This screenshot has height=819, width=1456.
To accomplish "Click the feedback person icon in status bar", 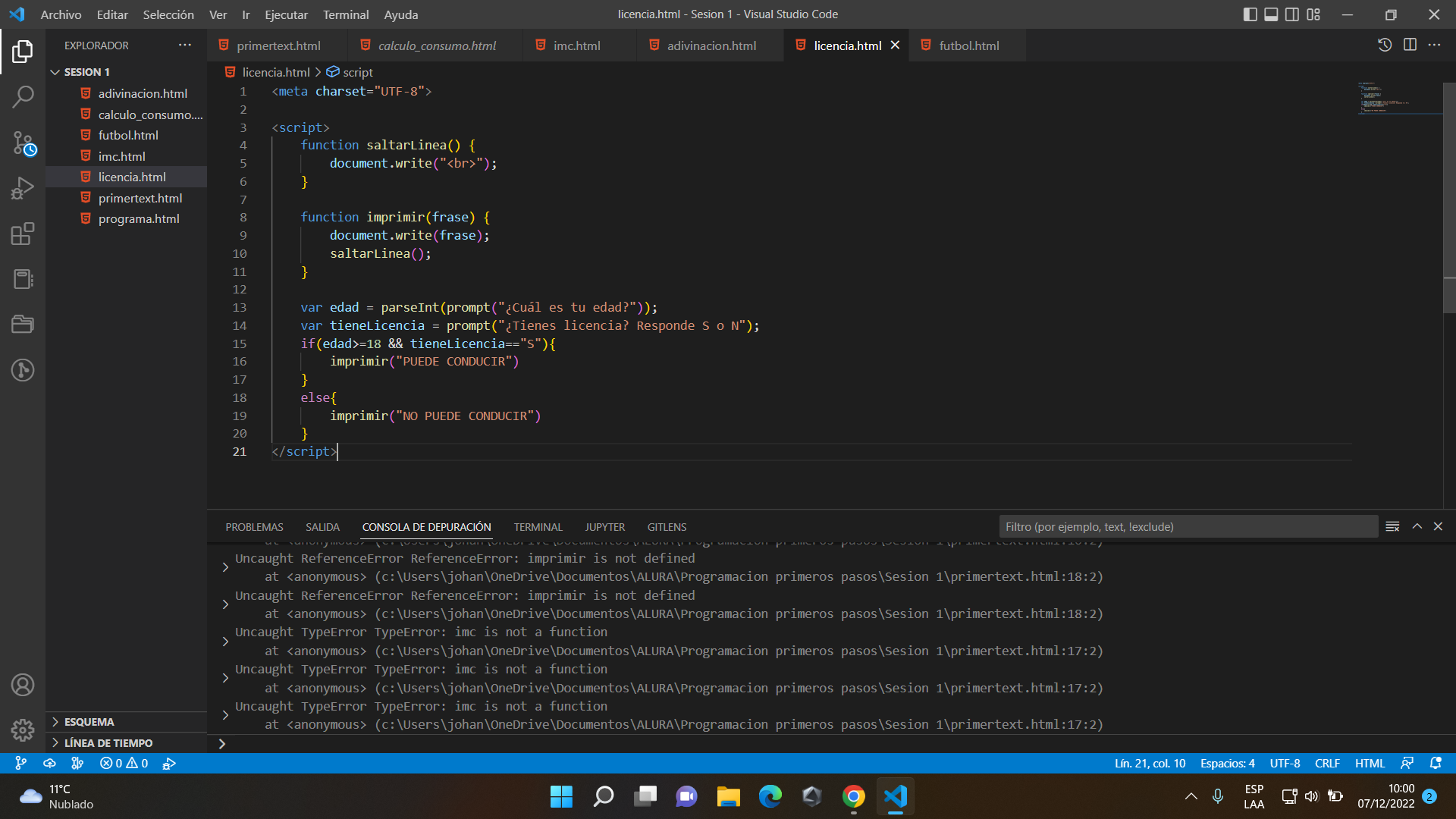I will (1407, 764).
